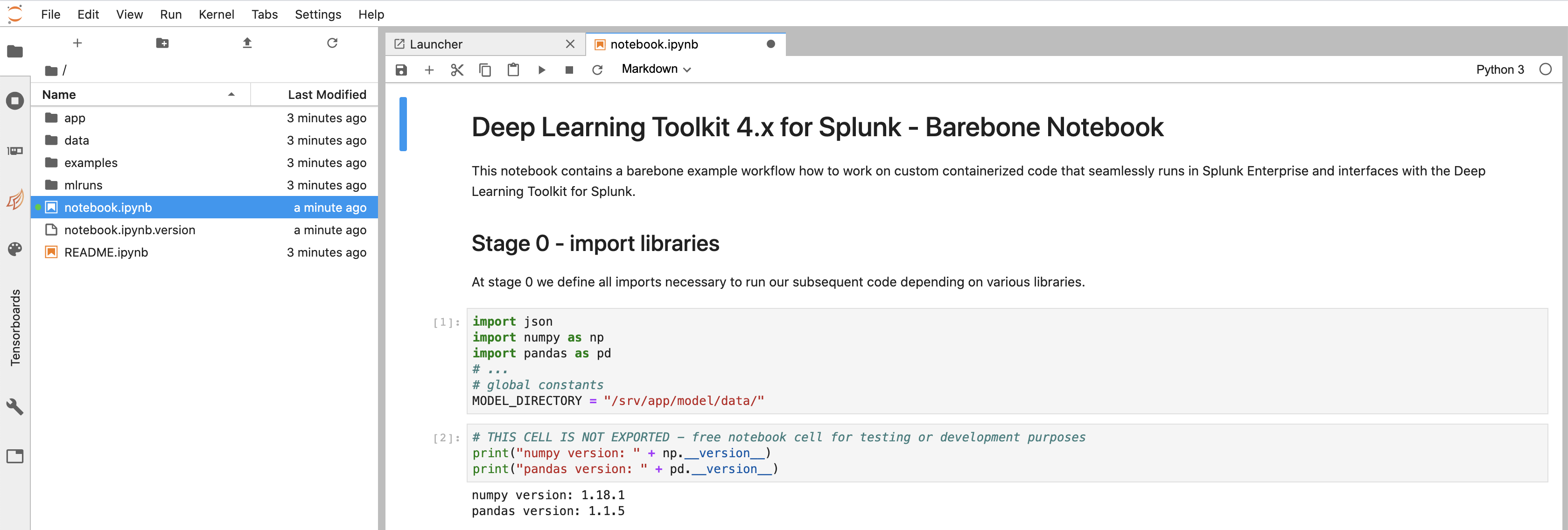Sort files by Last Modified header
1568x530 pixels.
314,94
